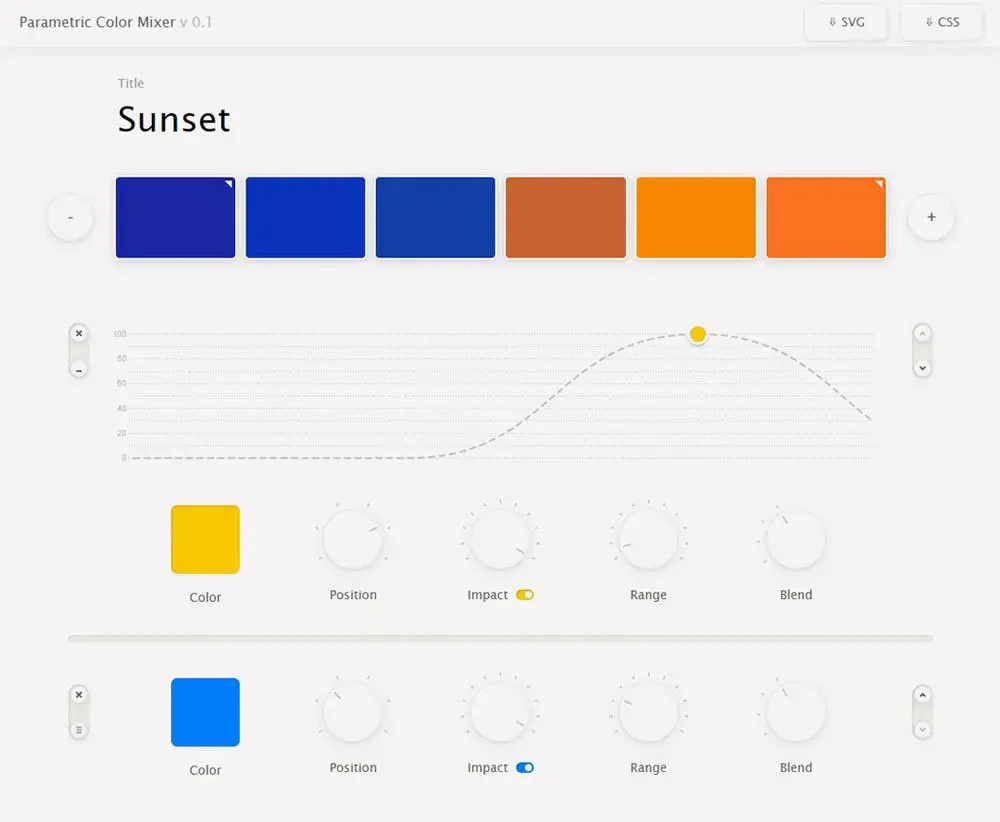Delete the yellow layer with x icon
This screenshot has width=1000, height=822.
(x=79, y=334)
